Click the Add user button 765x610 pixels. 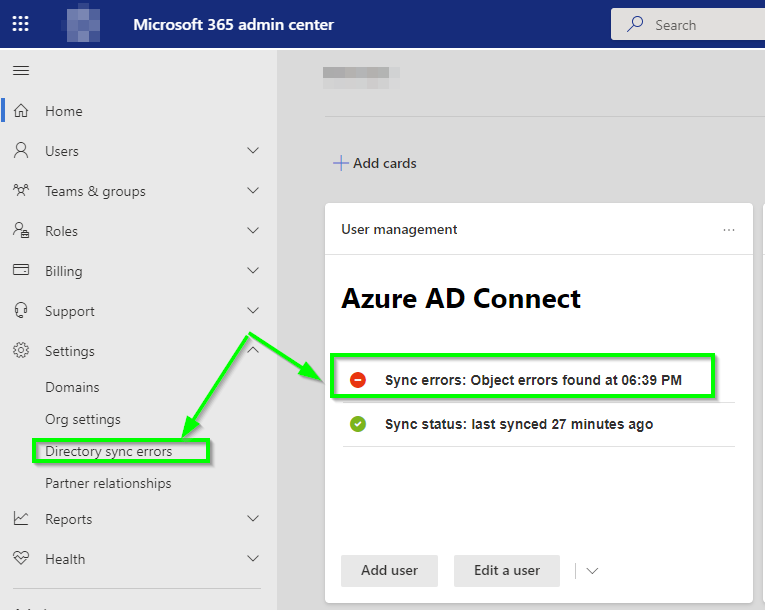(x=389, y=570)
